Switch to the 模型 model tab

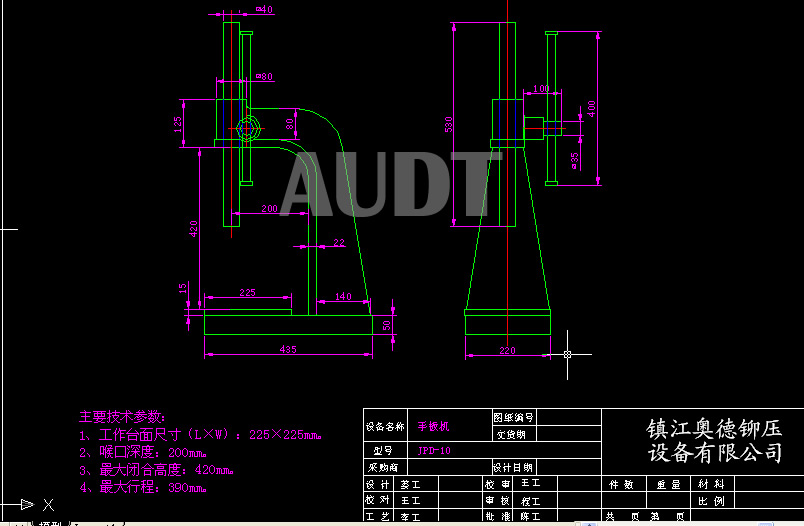[50, 523]
